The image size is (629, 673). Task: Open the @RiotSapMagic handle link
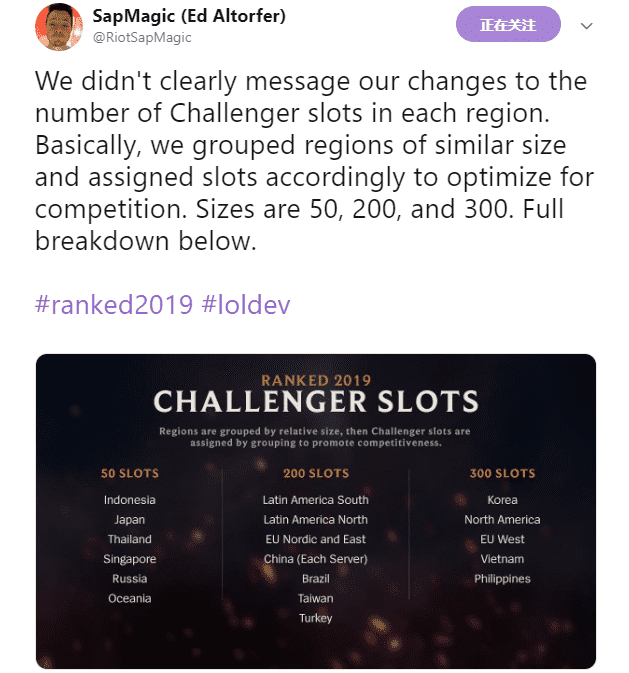tap(142, 38)
